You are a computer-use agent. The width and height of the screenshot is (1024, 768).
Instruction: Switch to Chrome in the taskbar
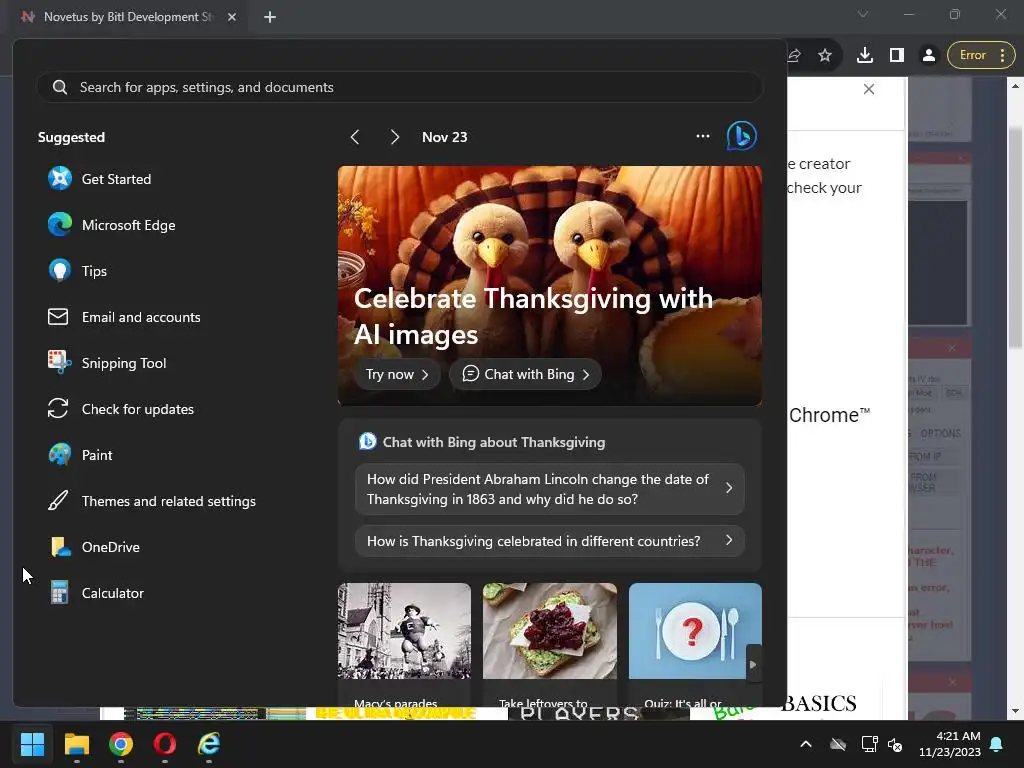tap(121, 744)
